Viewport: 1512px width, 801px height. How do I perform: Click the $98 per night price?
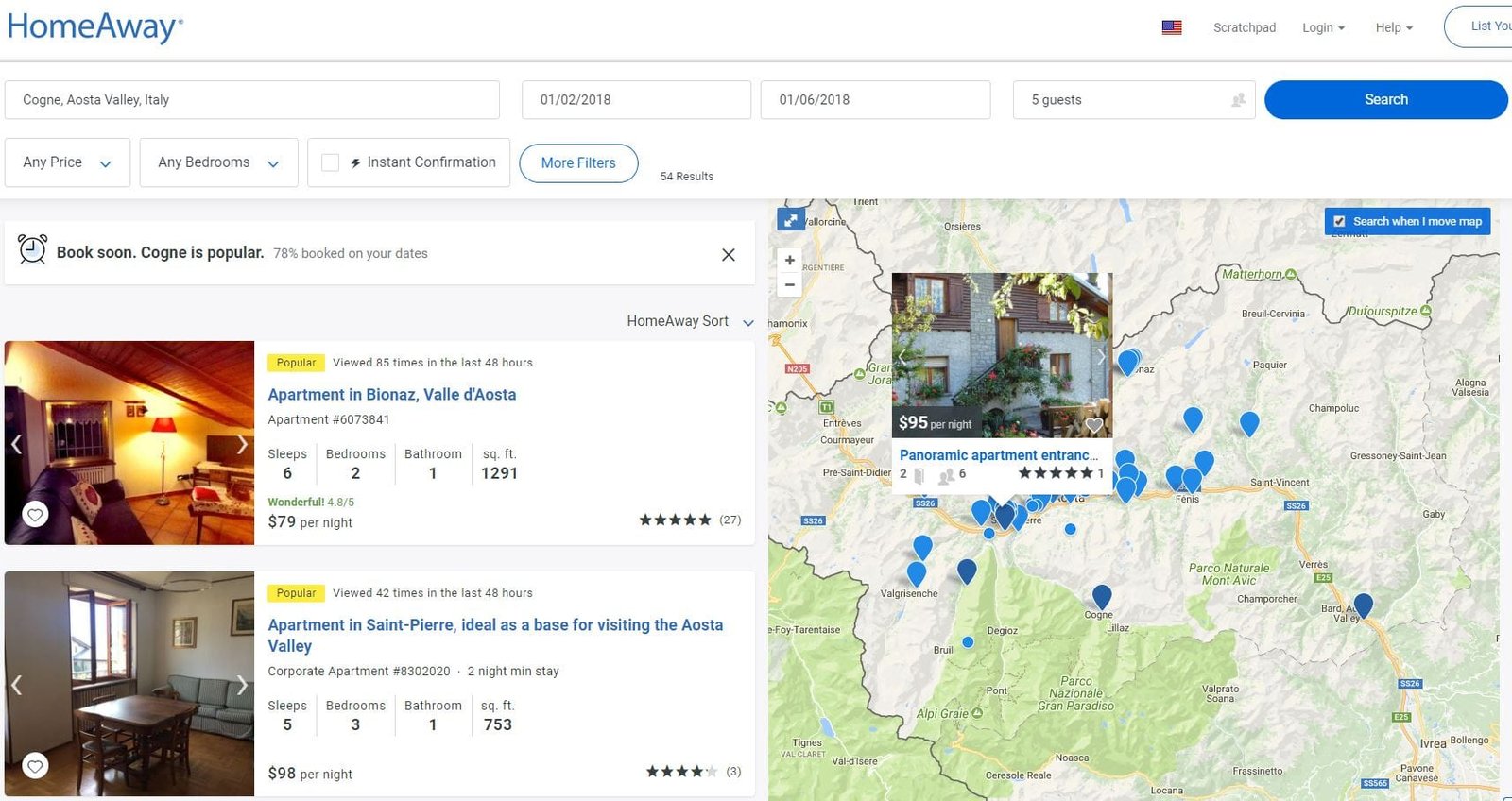310,773
